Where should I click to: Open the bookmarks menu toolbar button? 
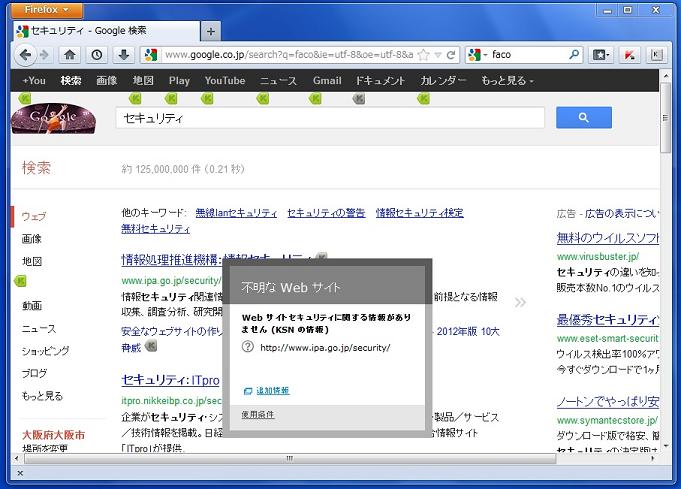coord(602,55)
